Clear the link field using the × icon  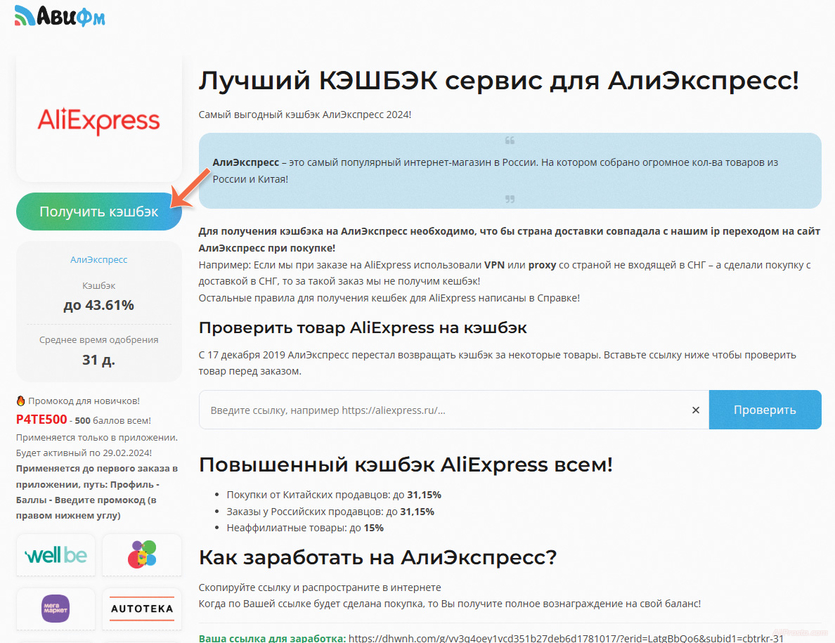(x=695, y=410)
